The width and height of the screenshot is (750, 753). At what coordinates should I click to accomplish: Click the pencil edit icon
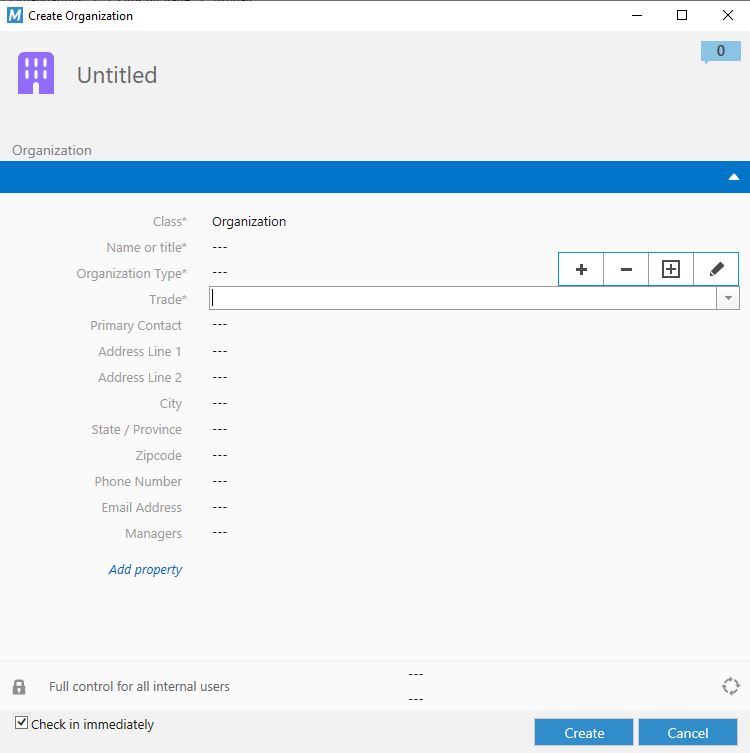(716, 270)
